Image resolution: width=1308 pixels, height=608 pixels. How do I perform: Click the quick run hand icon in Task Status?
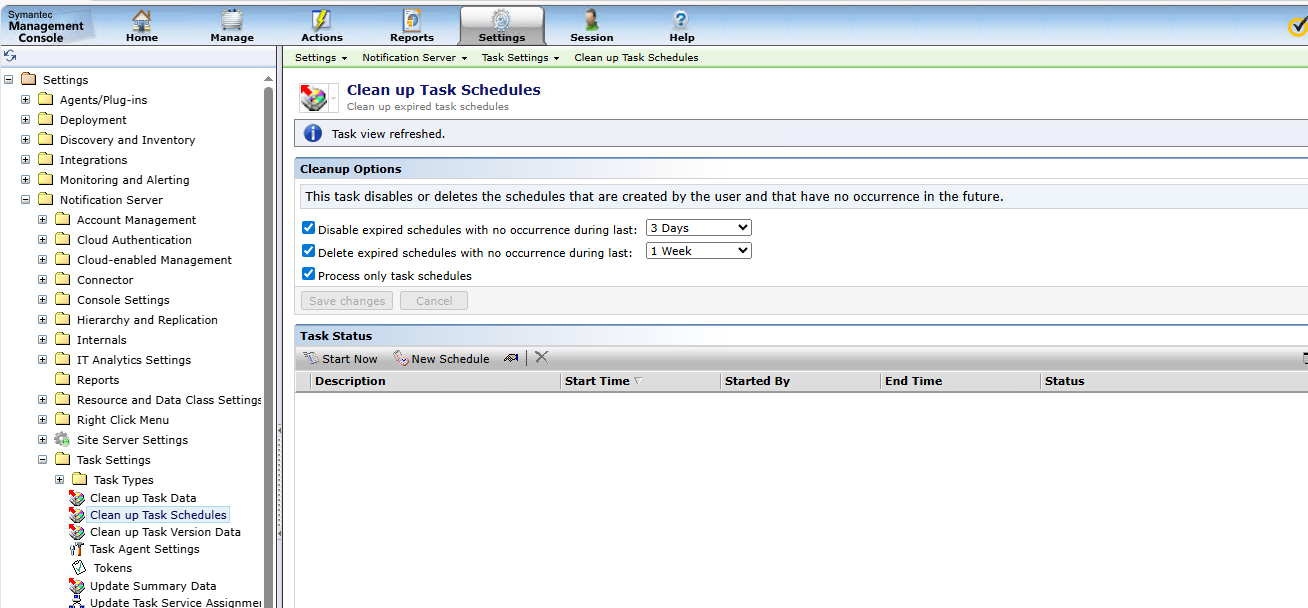click(x=511, y=358)
